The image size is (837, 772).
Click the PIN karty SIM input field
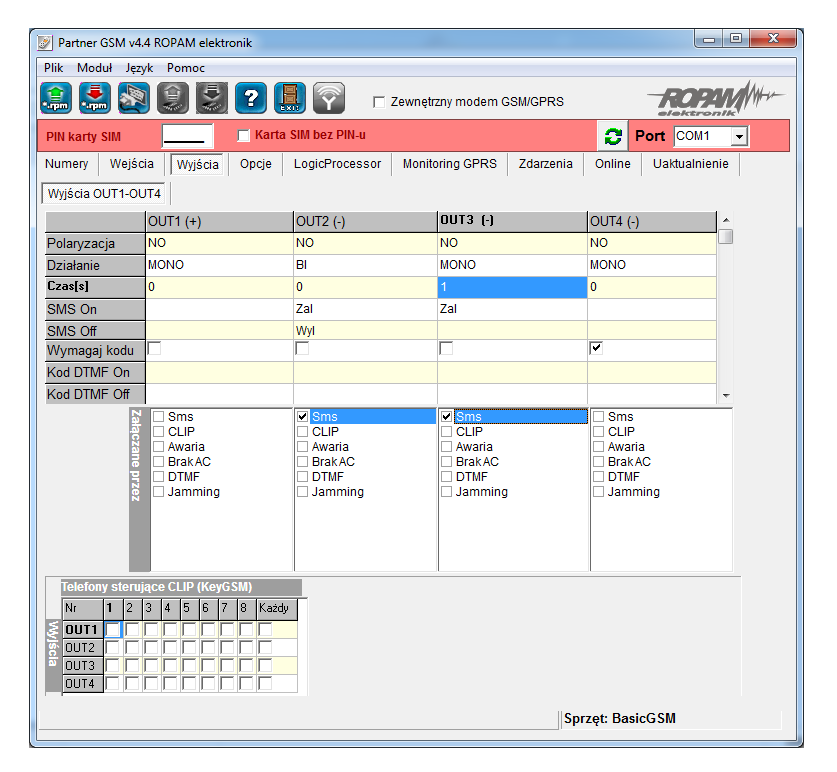click(x=188, y=136)
